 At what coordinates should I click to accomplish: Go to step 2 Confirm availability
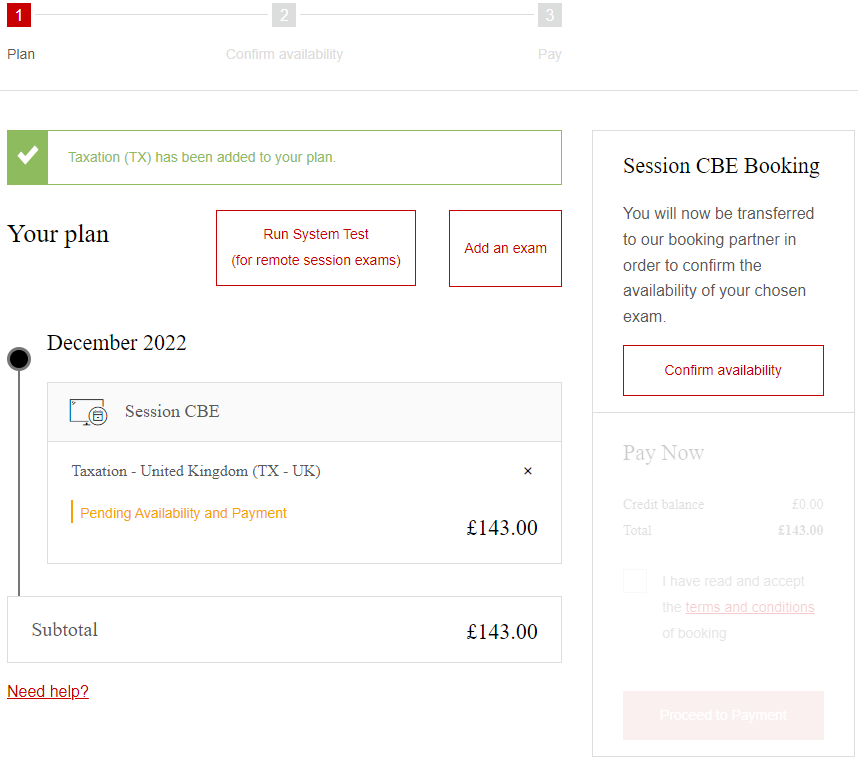coord(284,15)
